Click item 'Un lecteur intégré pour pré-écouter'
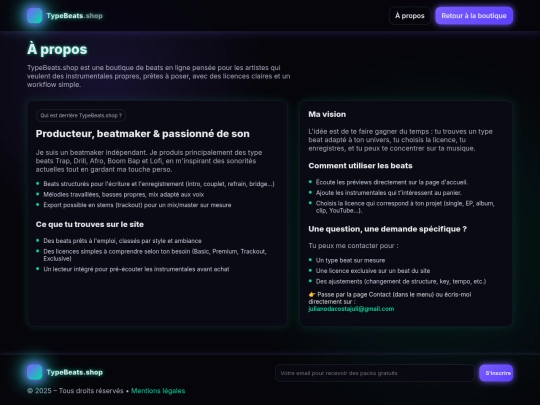 coord(136,269)
